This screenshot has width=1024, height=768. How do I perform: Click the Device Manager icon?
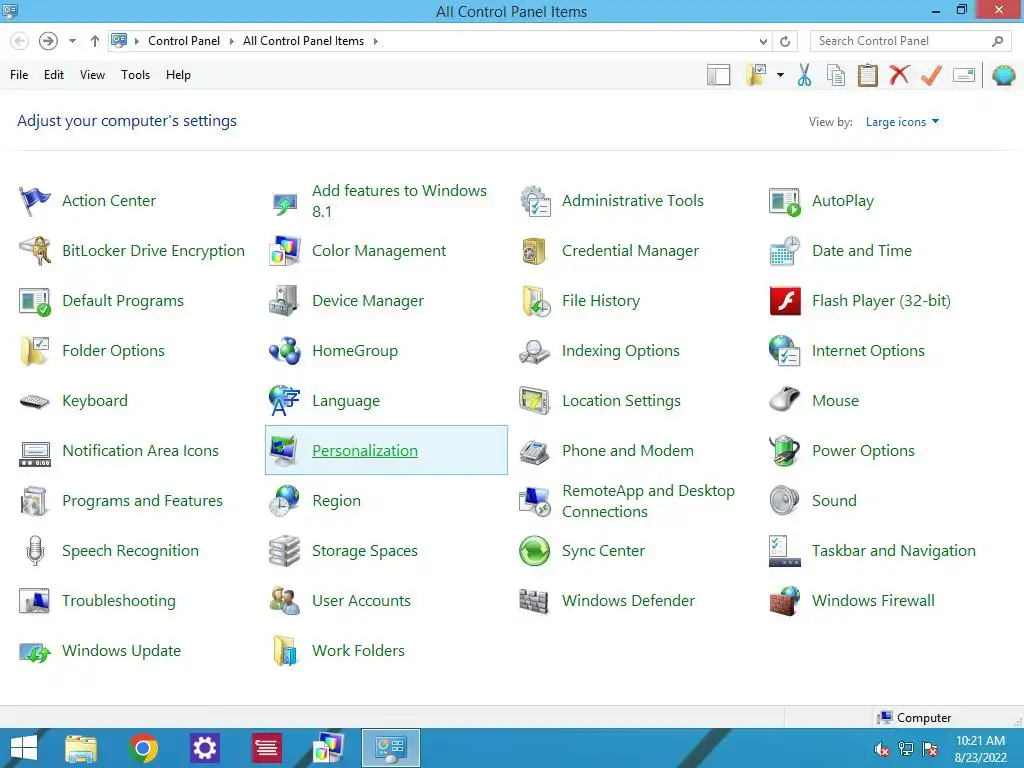pyautogui.click(x=285, y=301)
